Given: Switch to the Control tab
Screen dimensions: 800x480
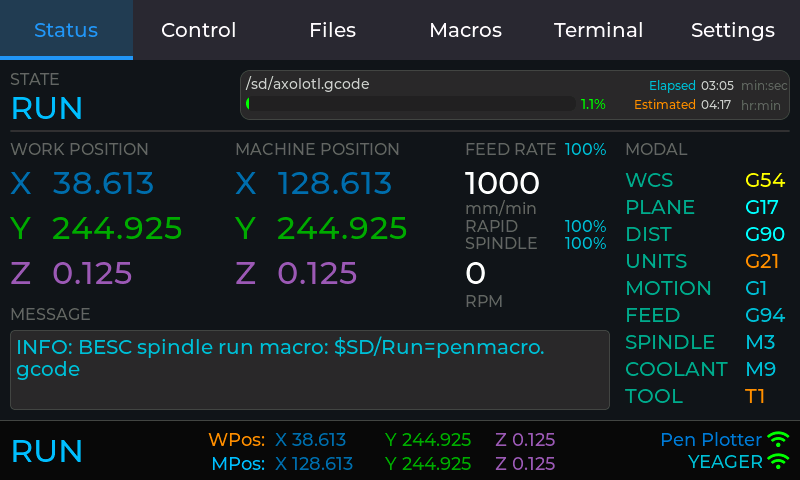Looking at the screenshot, I should (199, 30).
